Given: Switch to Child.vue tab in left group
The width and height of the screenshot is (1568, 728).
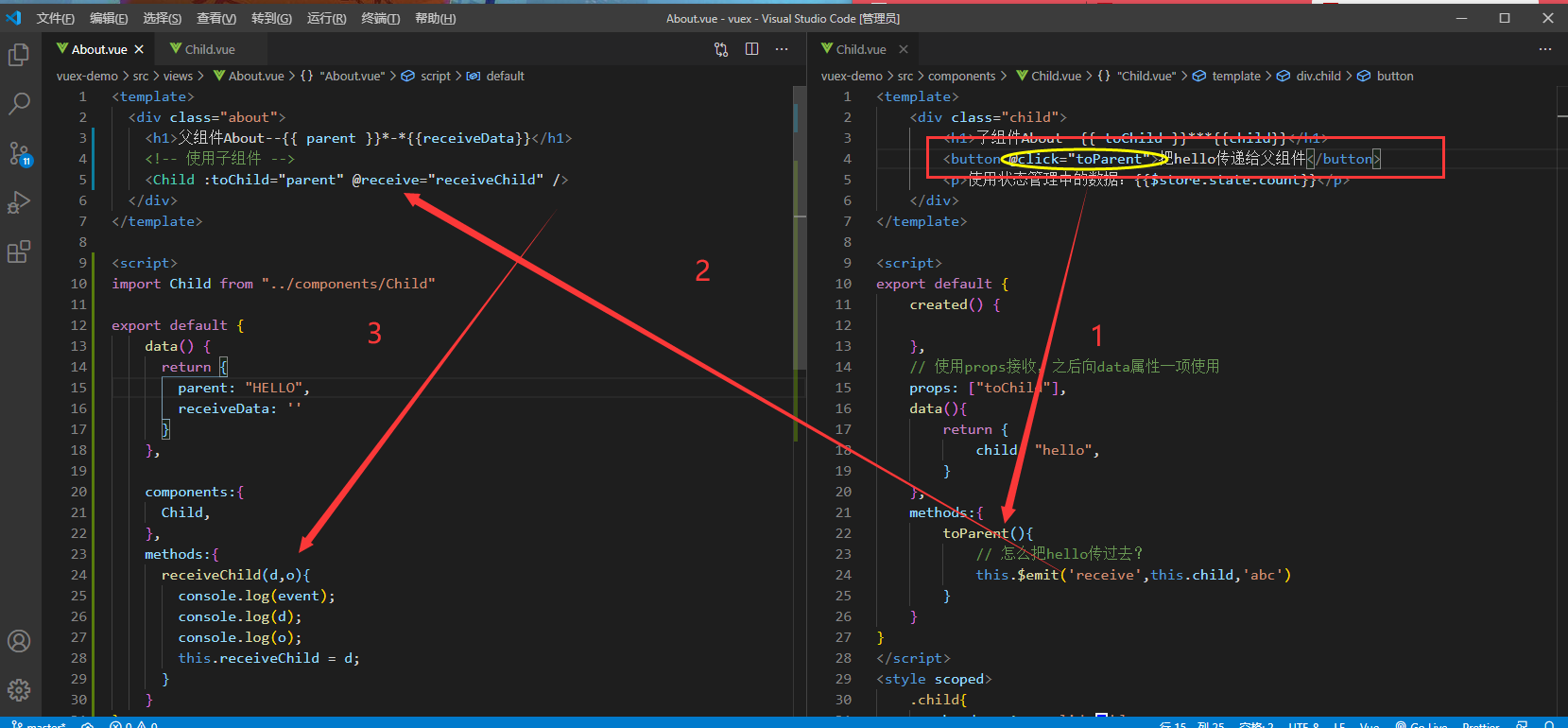Looking at the screenshot, I should (210, 49).
